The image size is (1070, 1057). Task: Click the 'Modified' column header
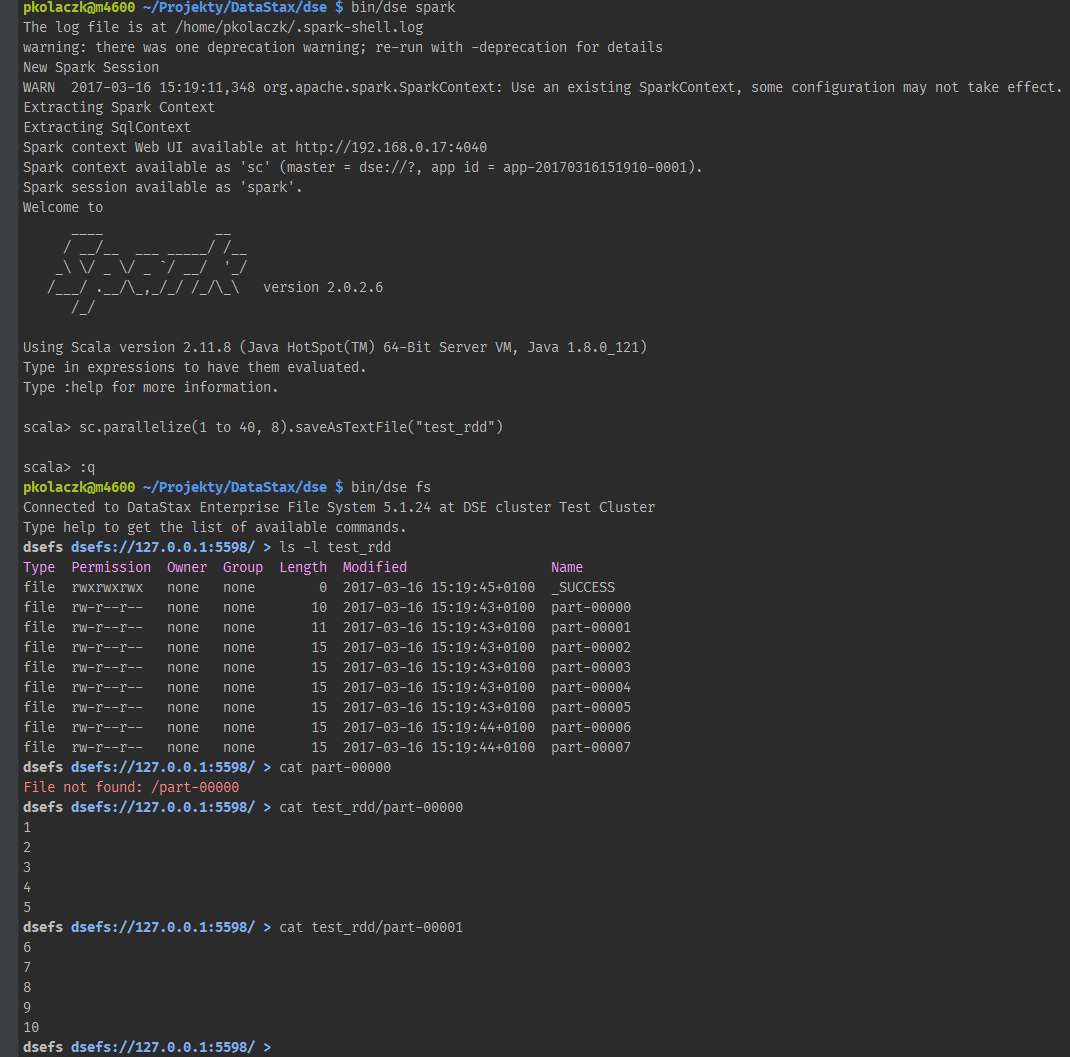point(375,567)
